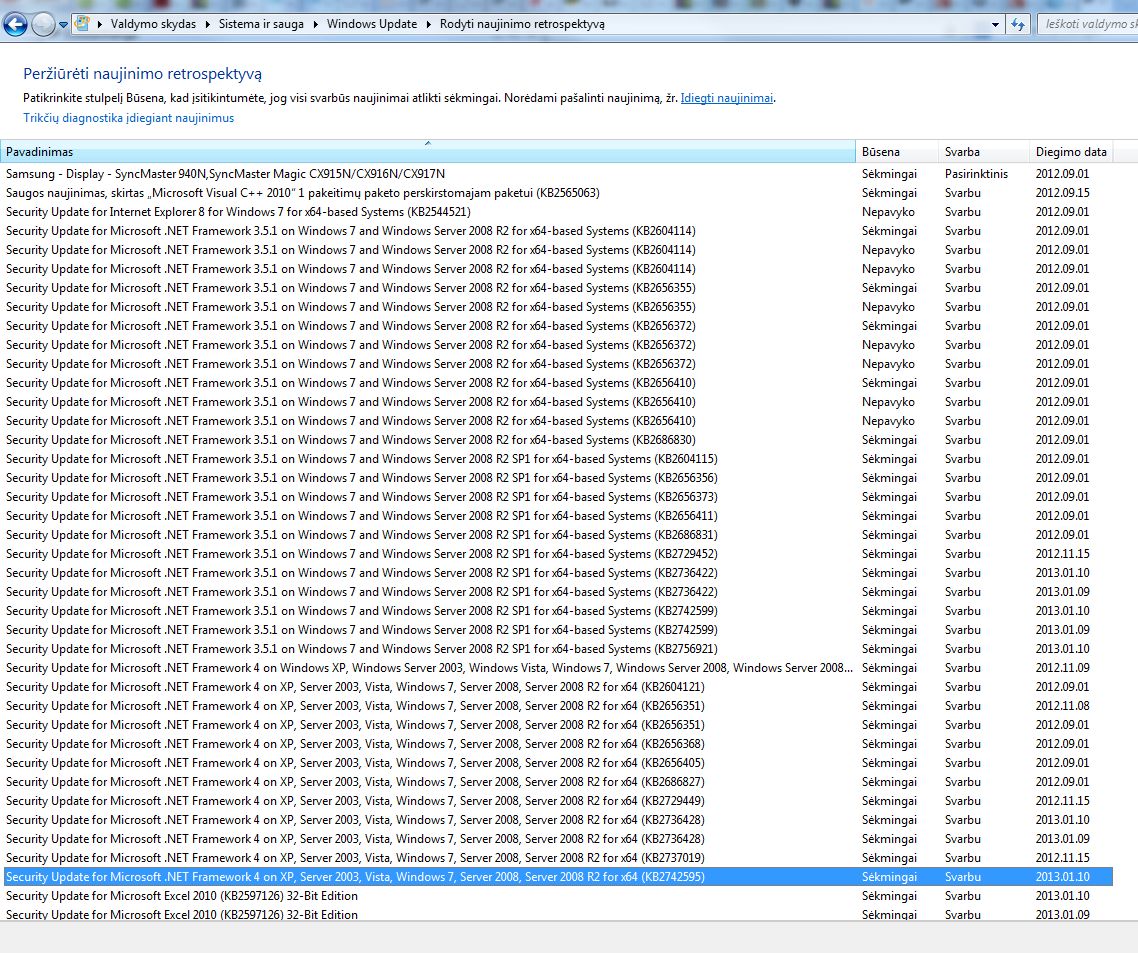Sort by the Būsena column header
Screen dimensions: 1138x953
click(x=881, y=152)
